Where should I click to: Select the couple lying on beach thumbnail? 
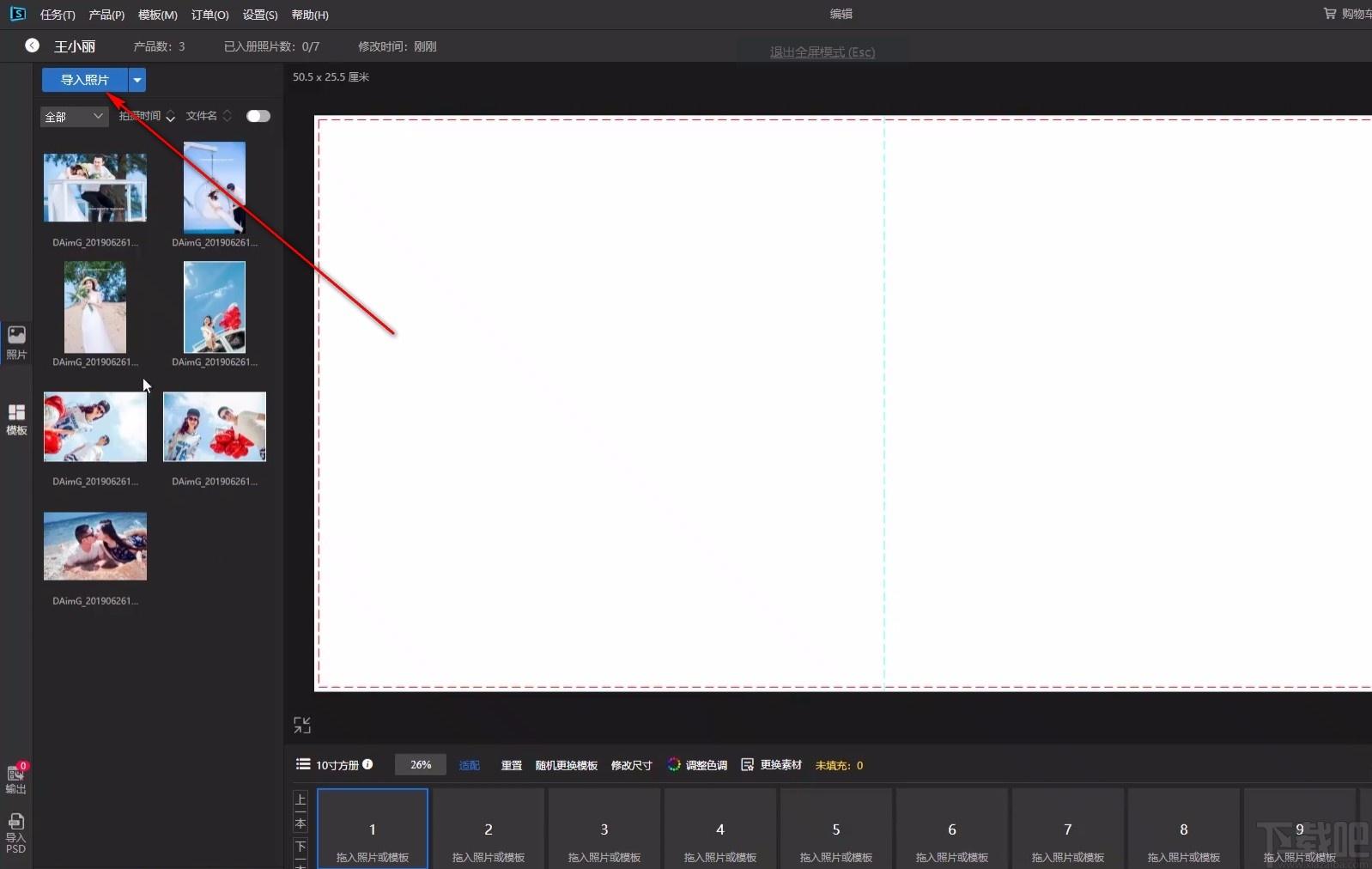point(95,546)
